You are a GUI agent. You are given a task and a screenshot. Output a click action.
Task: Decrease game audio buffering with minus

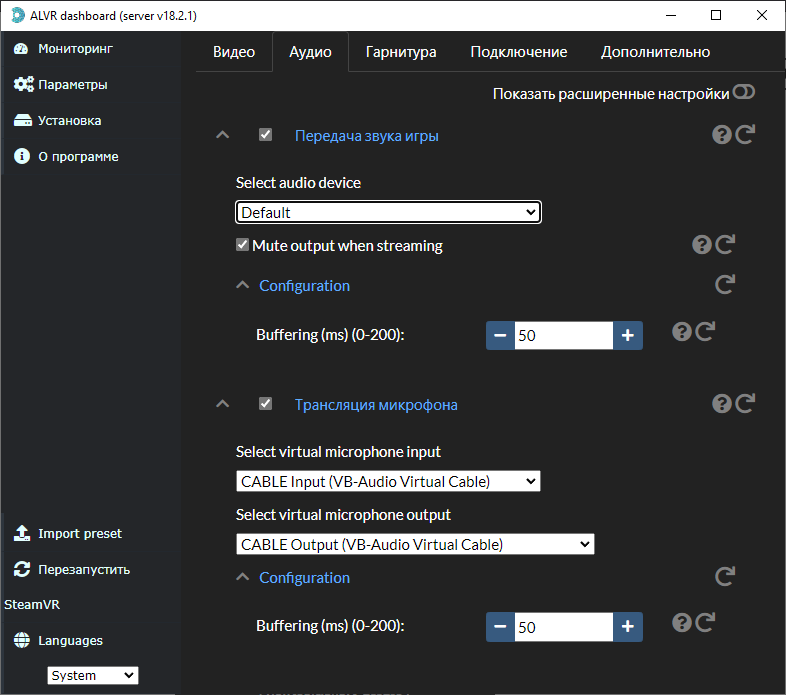(500, 335)
